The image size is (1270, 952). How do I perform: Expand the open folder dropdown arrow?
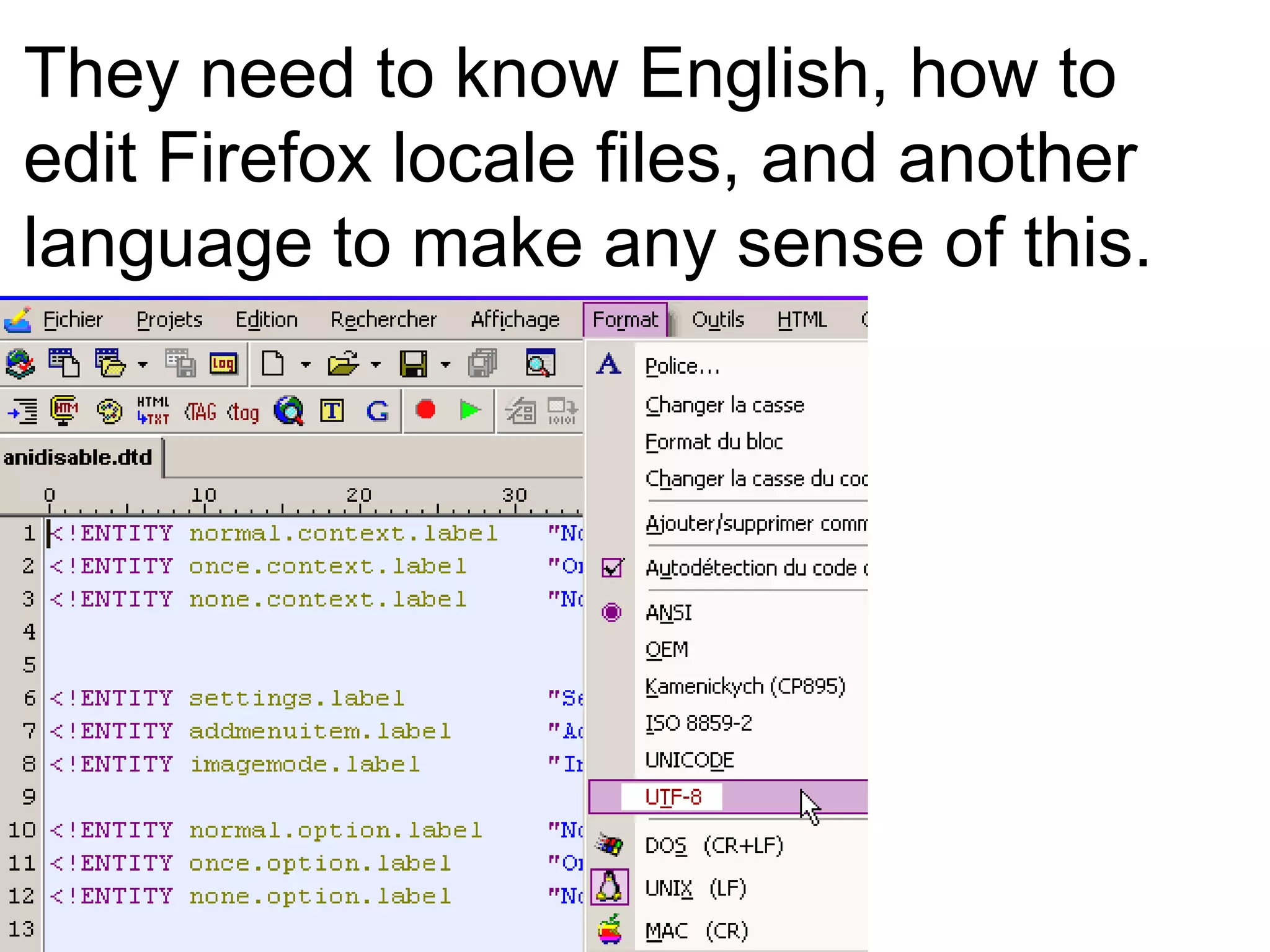(x=376, y=364)
